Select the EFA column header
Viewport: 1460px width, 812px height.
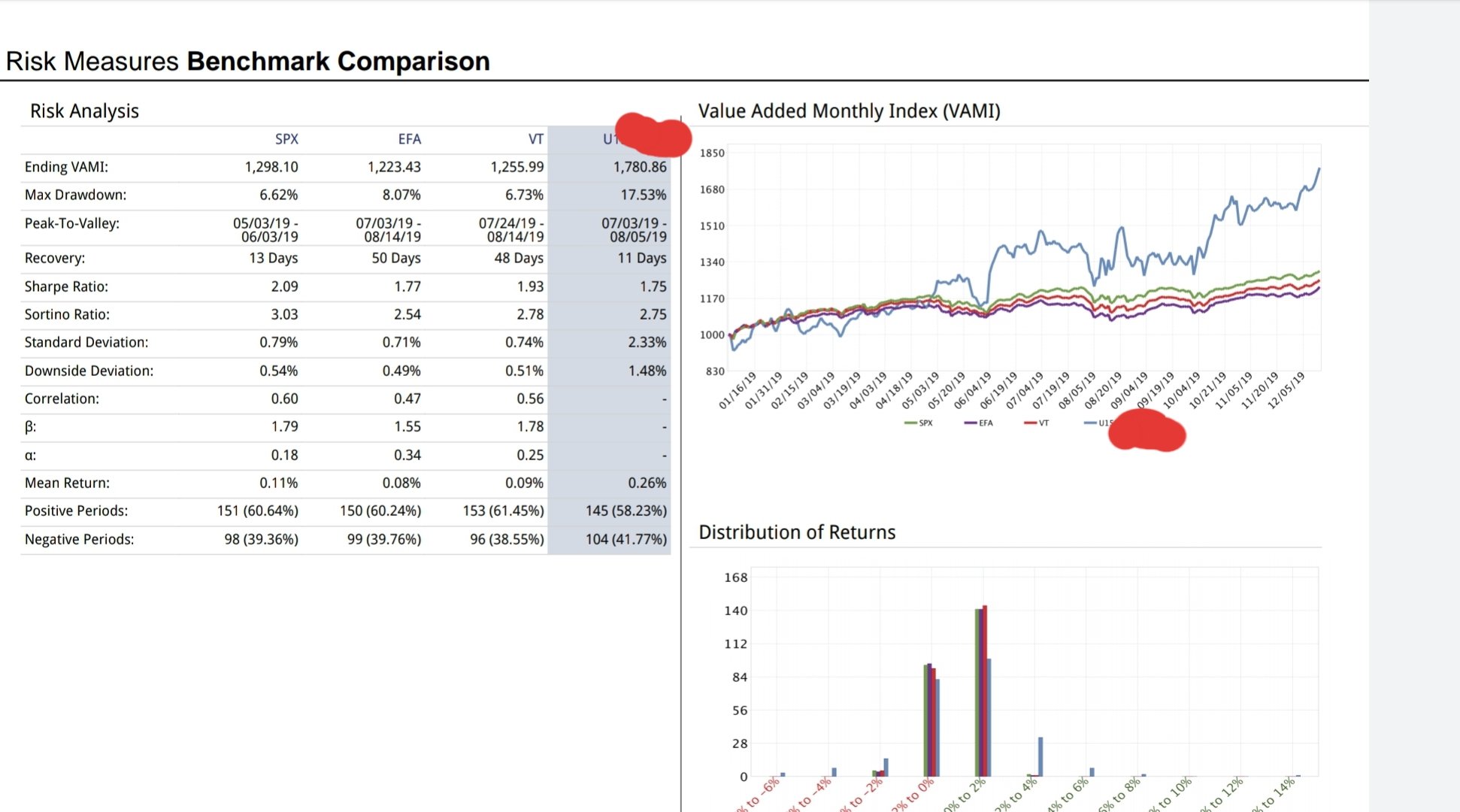pyautogui.click(x=409, y=139)
